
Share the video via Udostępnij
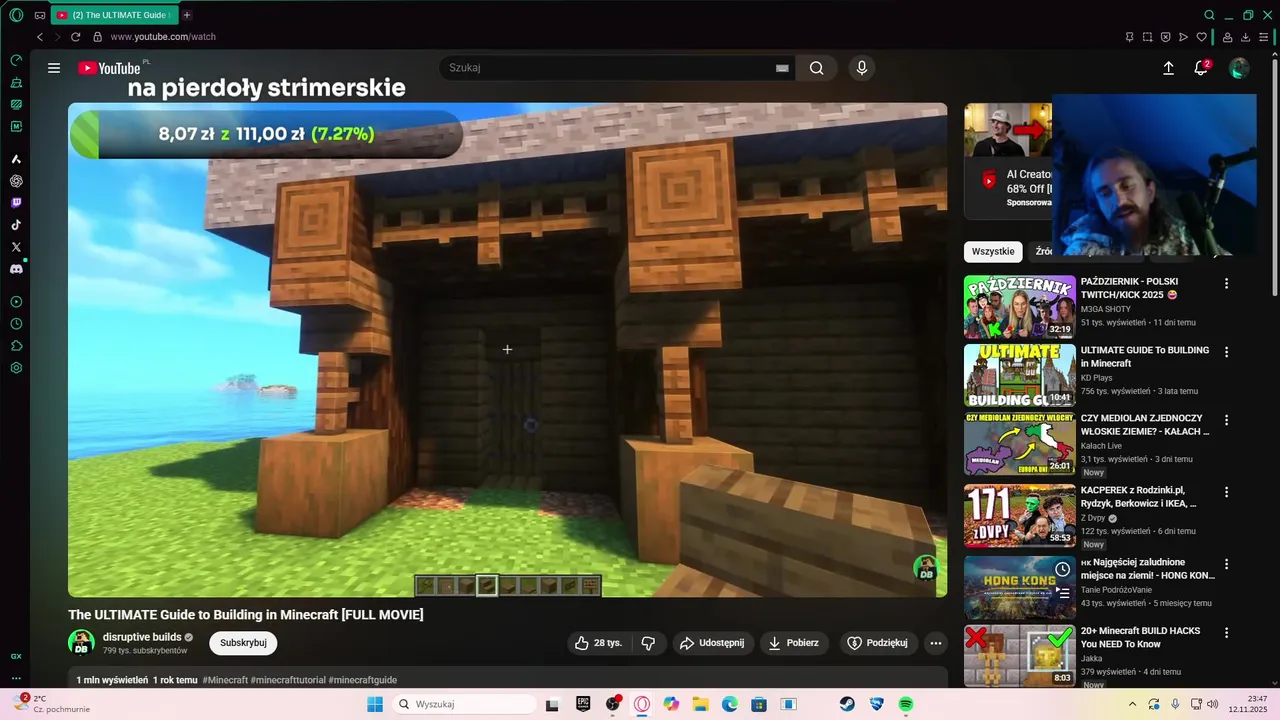712,643
